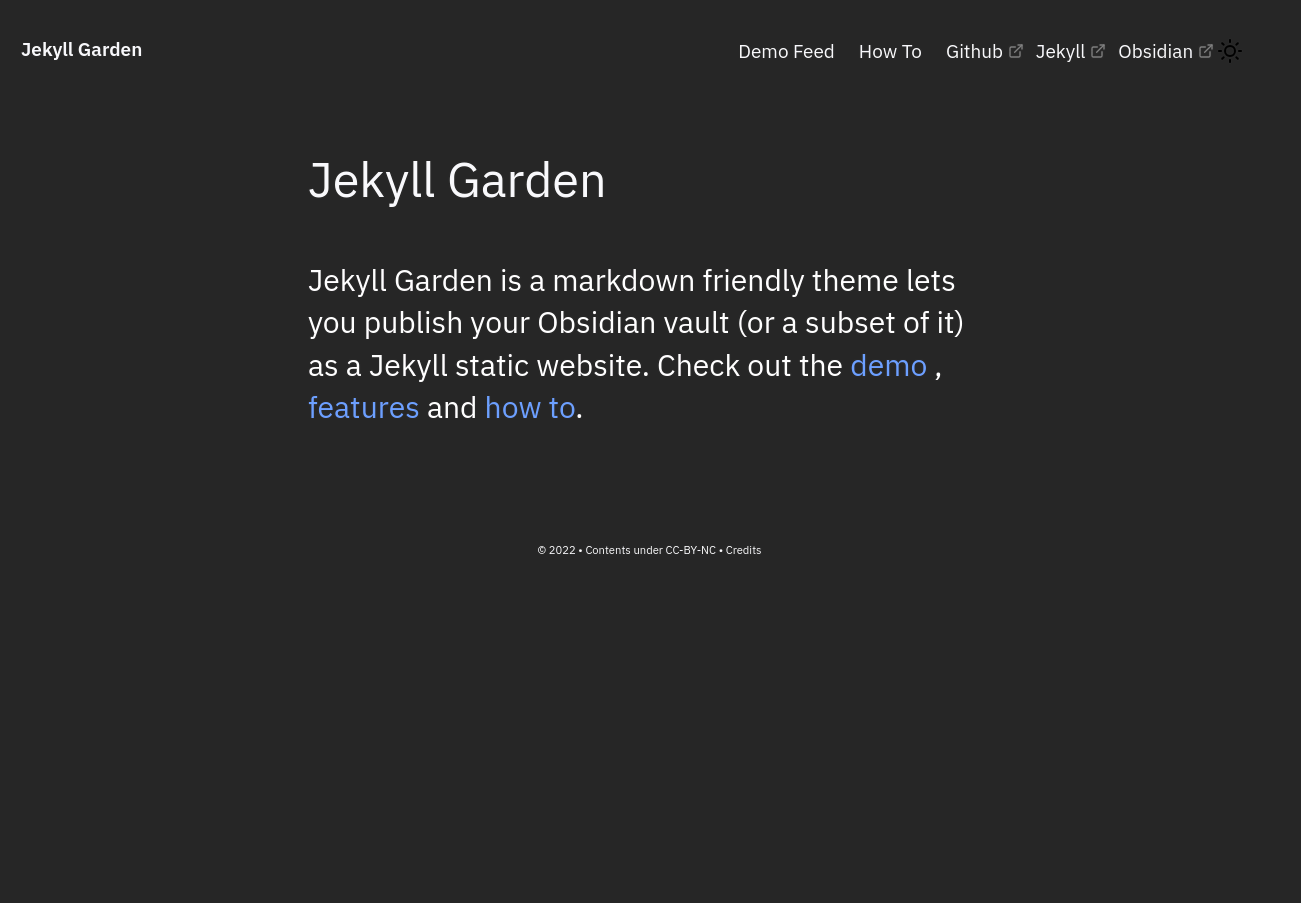Screen dimensions: 1301x903
Task: Follow the how to link in text
Action: [x=530, y=407]
